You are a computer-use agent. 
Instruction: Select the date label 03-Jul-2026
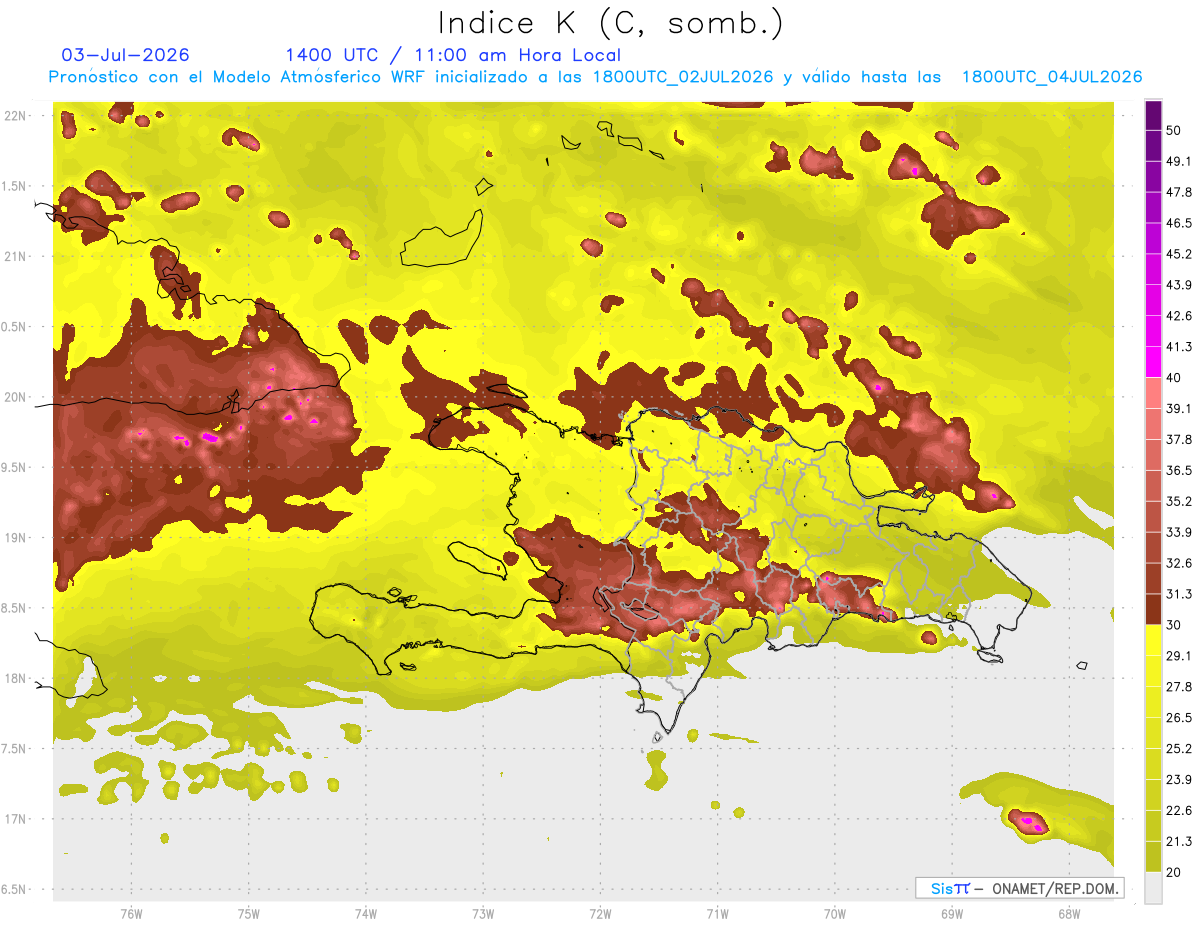point(126,55)
